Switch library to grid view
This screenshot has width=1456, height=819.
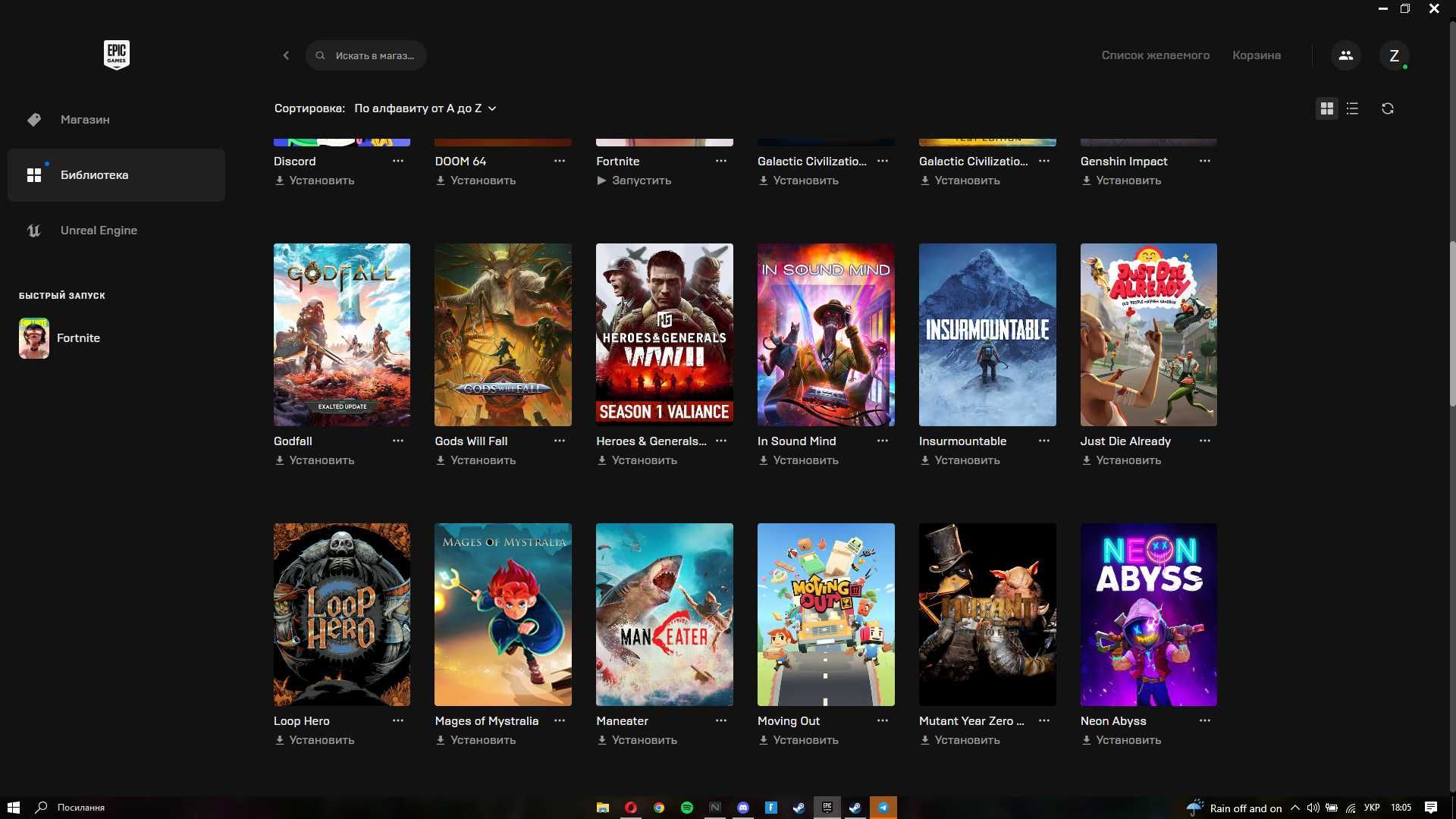coord(1326,108)
